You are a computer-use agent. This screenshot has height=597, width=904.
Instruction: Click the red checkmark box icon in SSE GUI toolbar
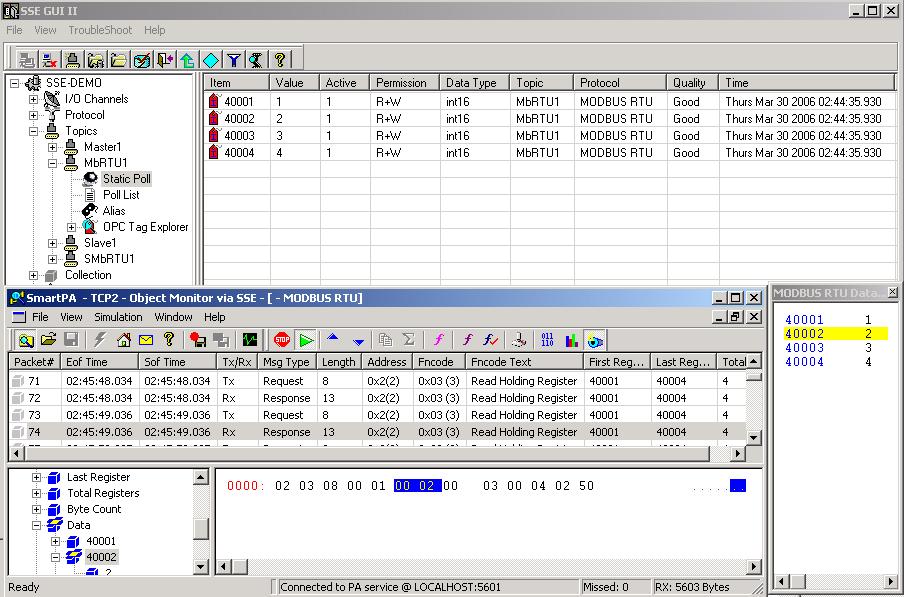click(142, 59)
